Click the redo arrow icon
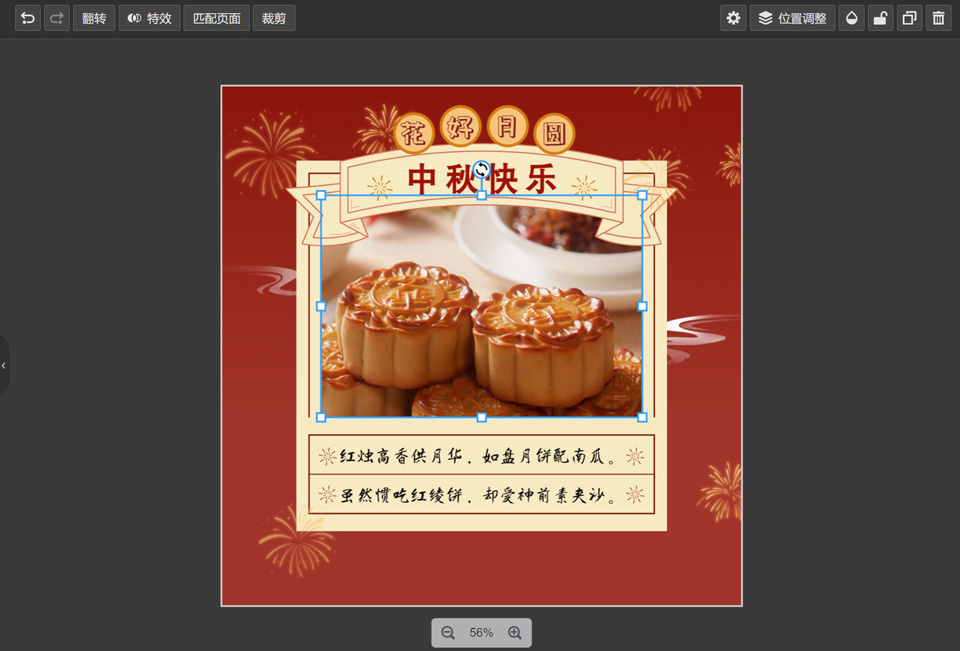This screenshot has width=960, height=651. (x=57, y=18)
